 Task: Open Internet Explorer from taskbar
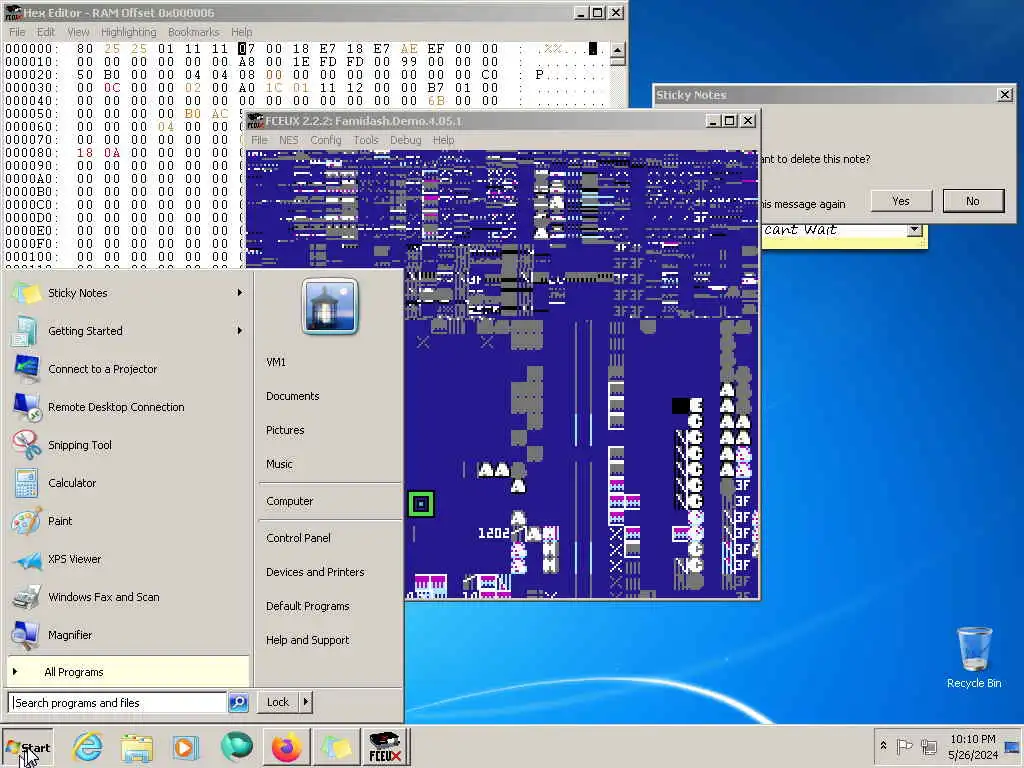[88, 746]
